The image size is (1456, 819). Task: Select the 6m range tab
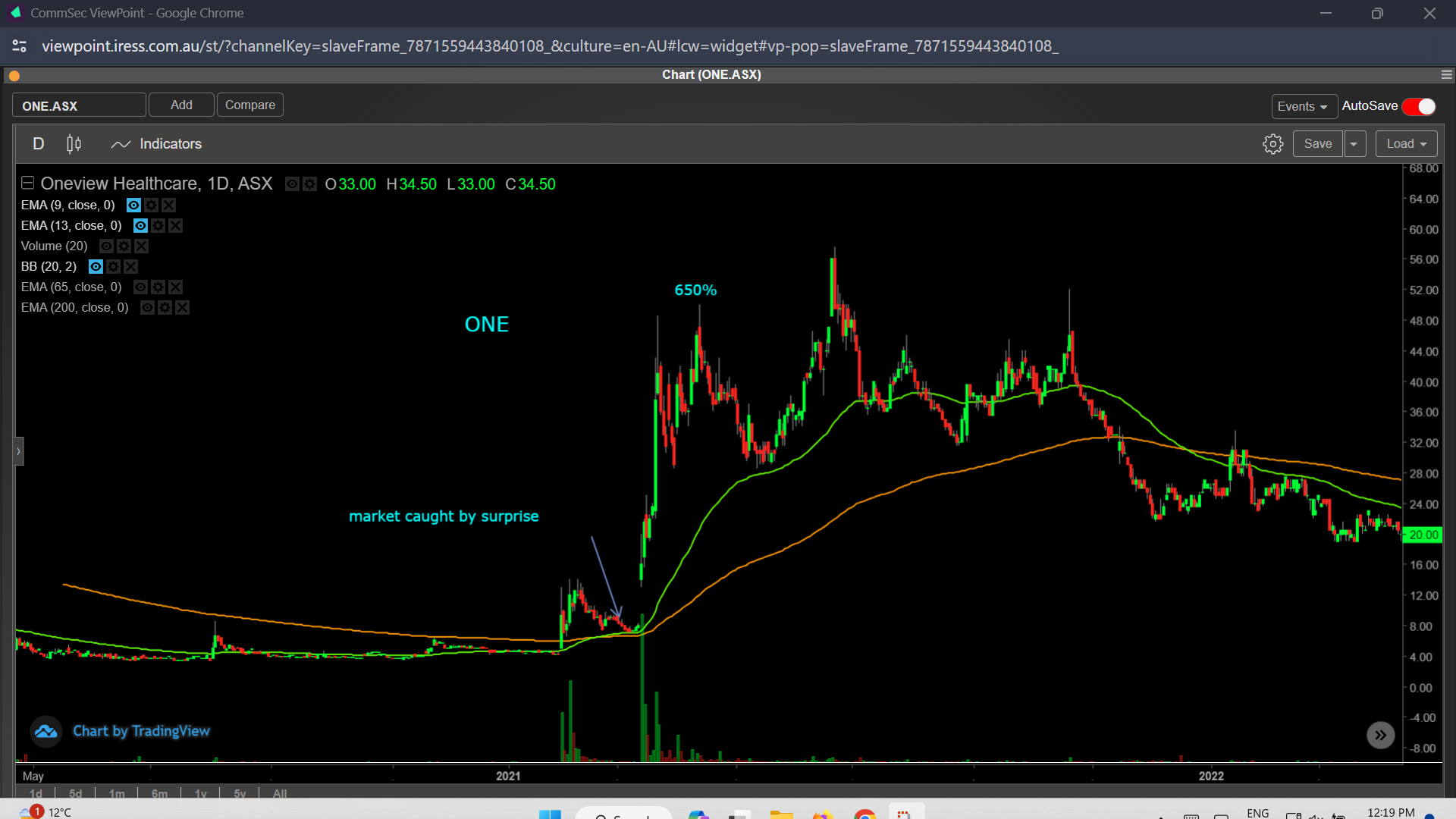159,793
